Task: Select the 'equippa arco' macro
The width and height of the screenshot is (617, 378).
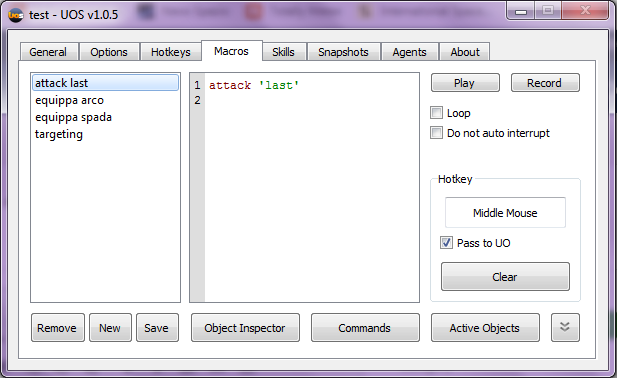Action: point(105,100)
